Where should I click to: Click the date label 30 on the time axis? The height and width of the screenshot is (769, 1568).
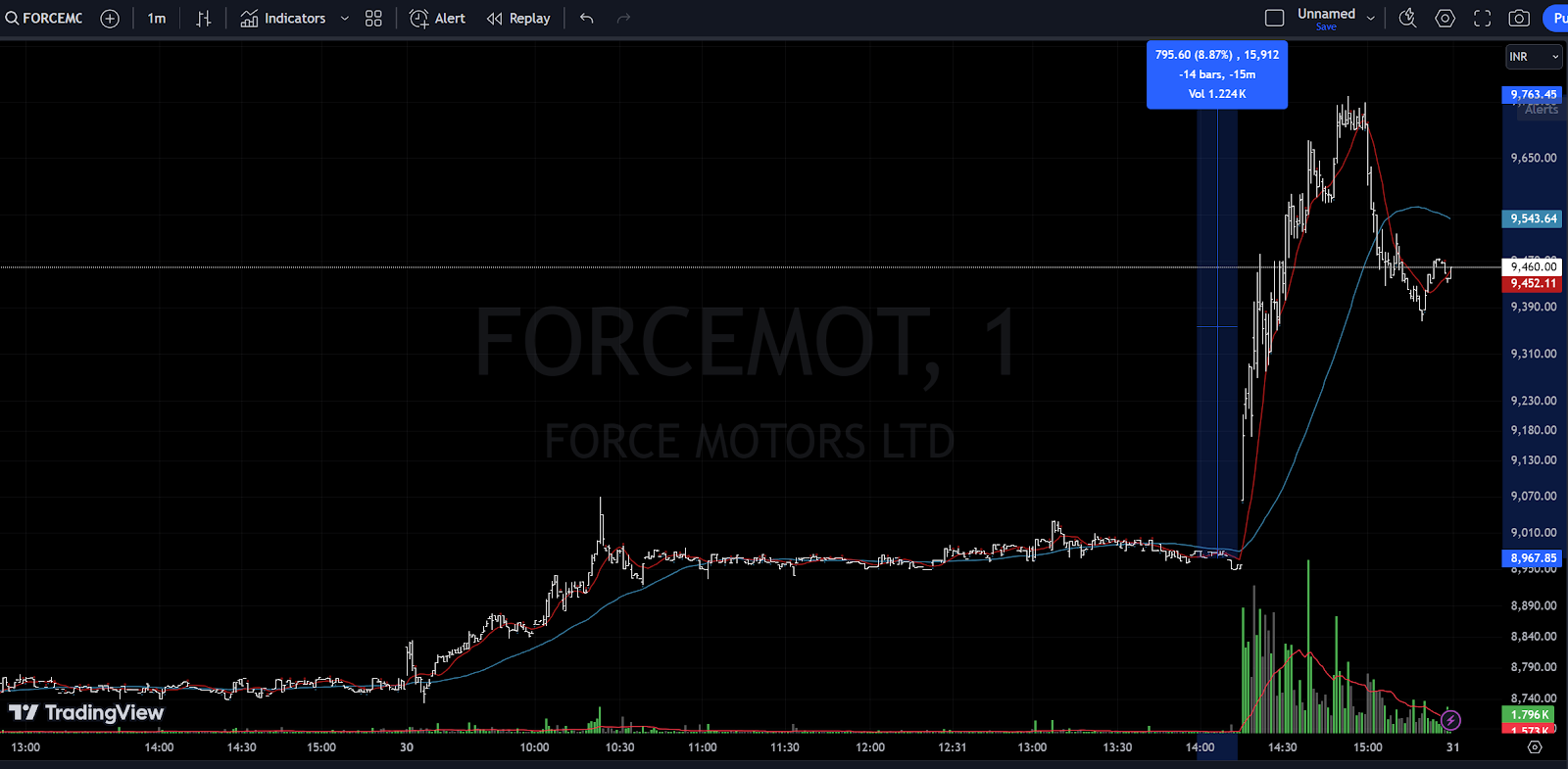[x=407, y=747]
